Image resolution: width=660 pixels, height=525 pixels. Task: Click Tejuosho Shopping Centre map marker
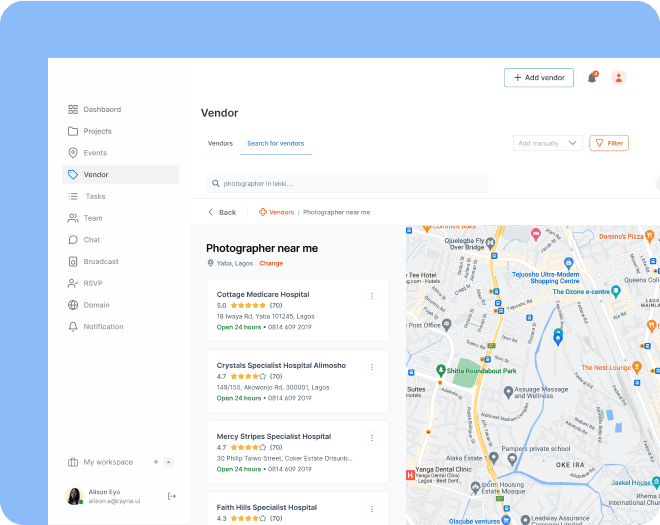click(569, 264)
